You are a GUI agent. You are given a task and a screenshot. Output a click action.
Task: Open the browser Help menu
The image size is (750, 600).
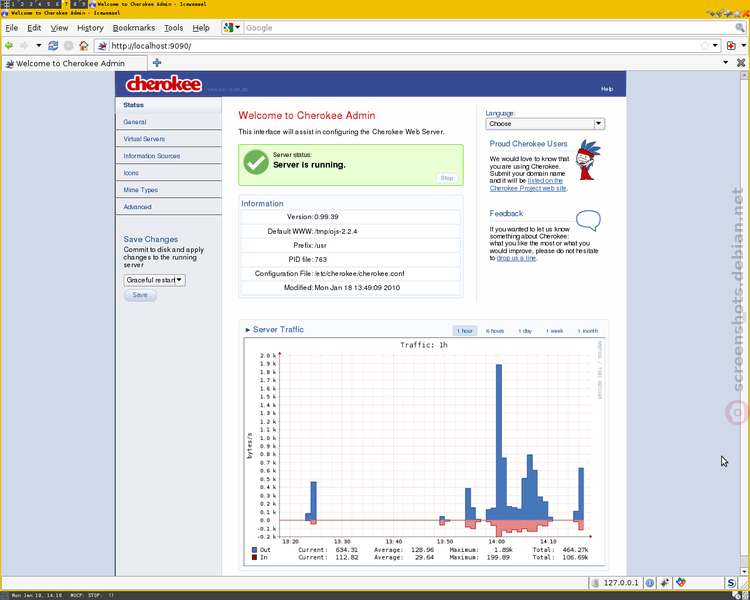click(201, 28)
